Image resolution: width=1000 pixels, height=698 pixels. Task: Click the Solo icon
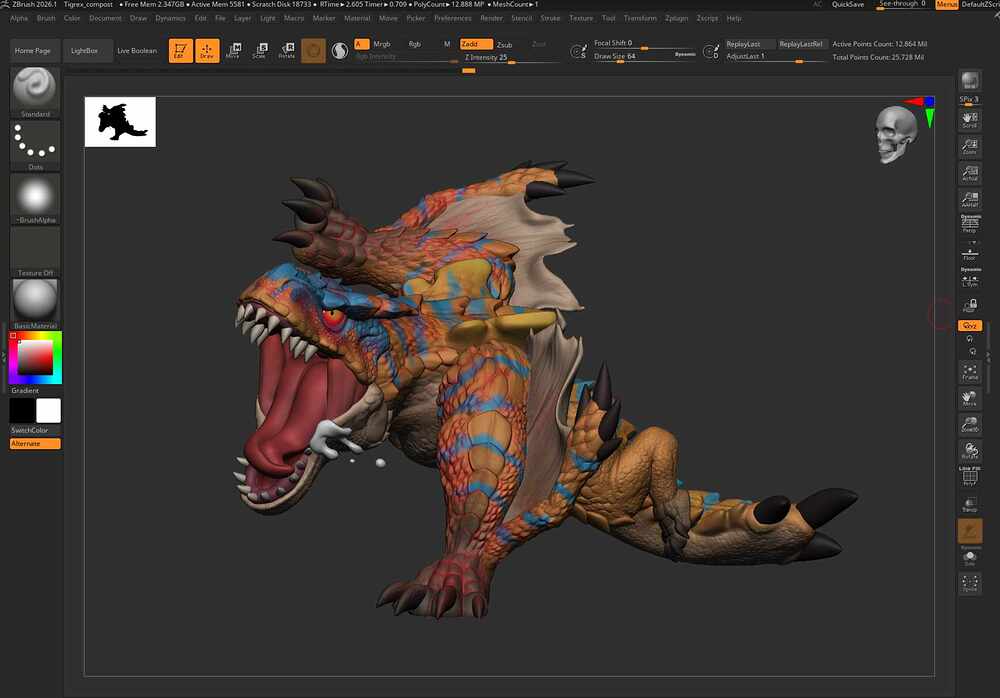tap(970, 558)
